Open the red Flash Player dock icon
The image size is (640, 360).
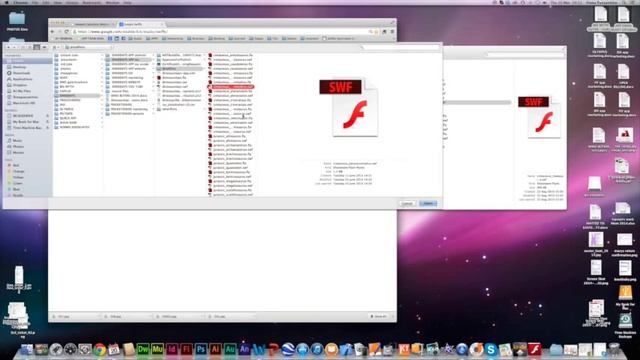tap(534, 350)
